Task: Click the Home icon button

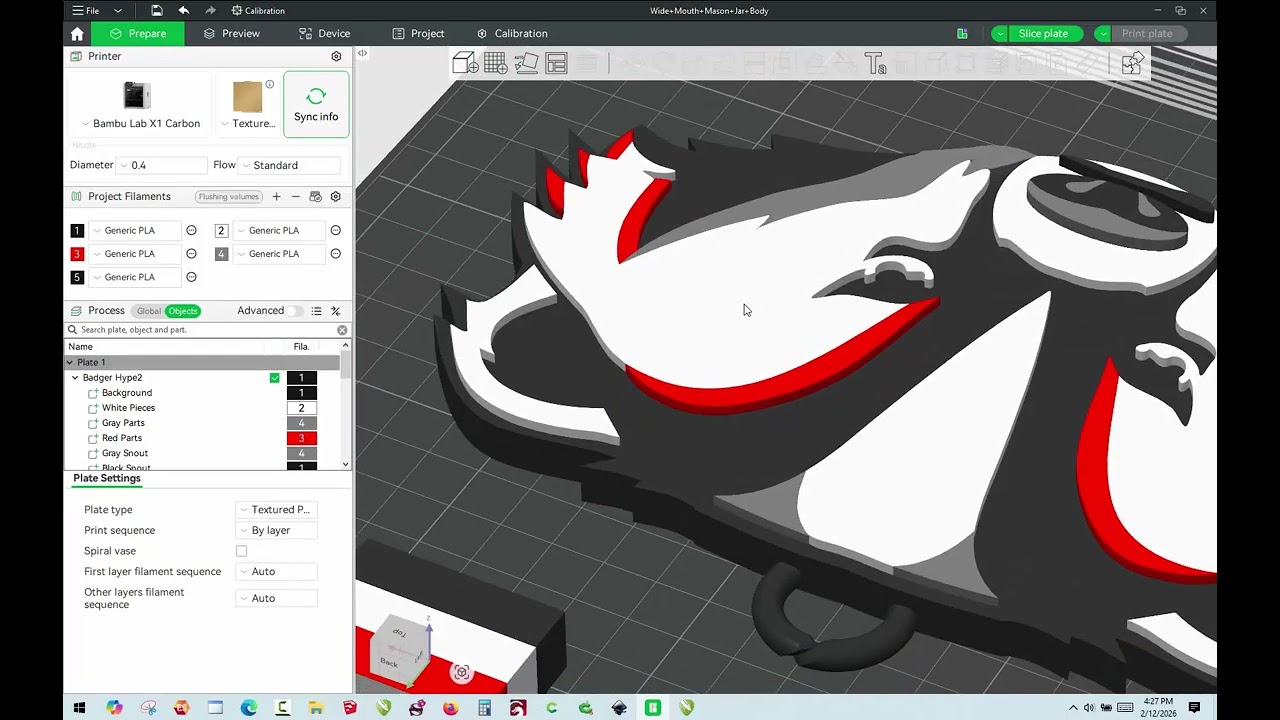Action: (x=77, y=33)
